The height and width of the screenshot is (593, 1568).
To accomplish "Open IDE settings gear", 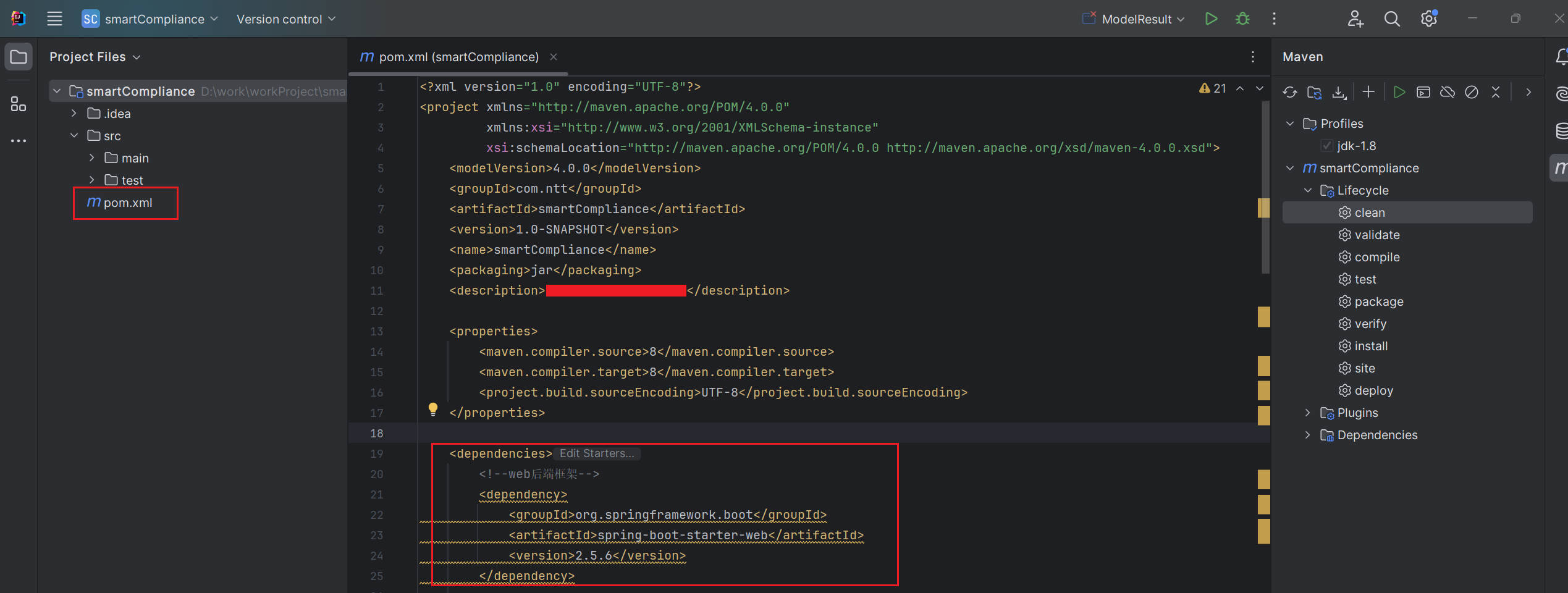I will click(1428, 19).
